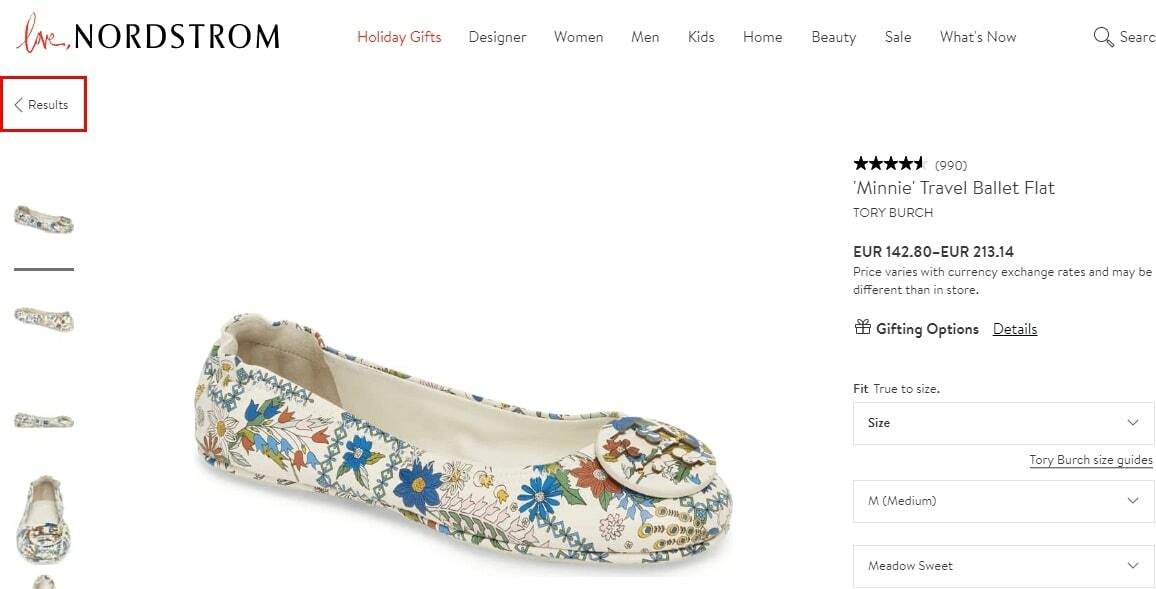Open the Holiday Gifts menu
This screenshot has width=1156, height=589.
click(399, 37)
